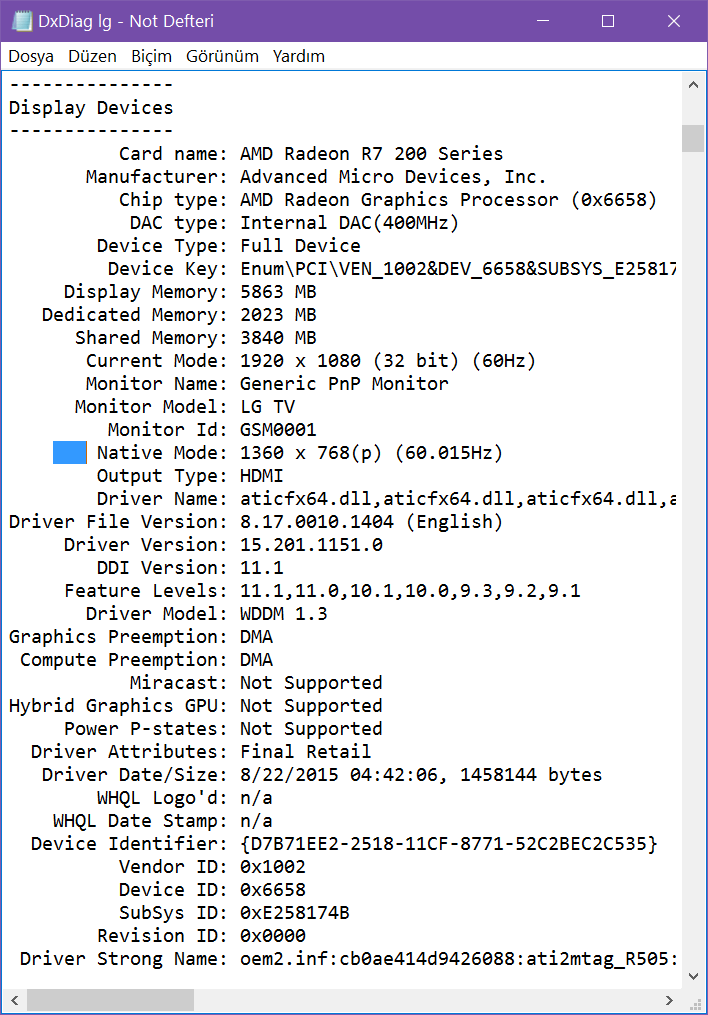Click the vertical scrollbar up arrow
708x1015 pixels.
coord(693,84)
